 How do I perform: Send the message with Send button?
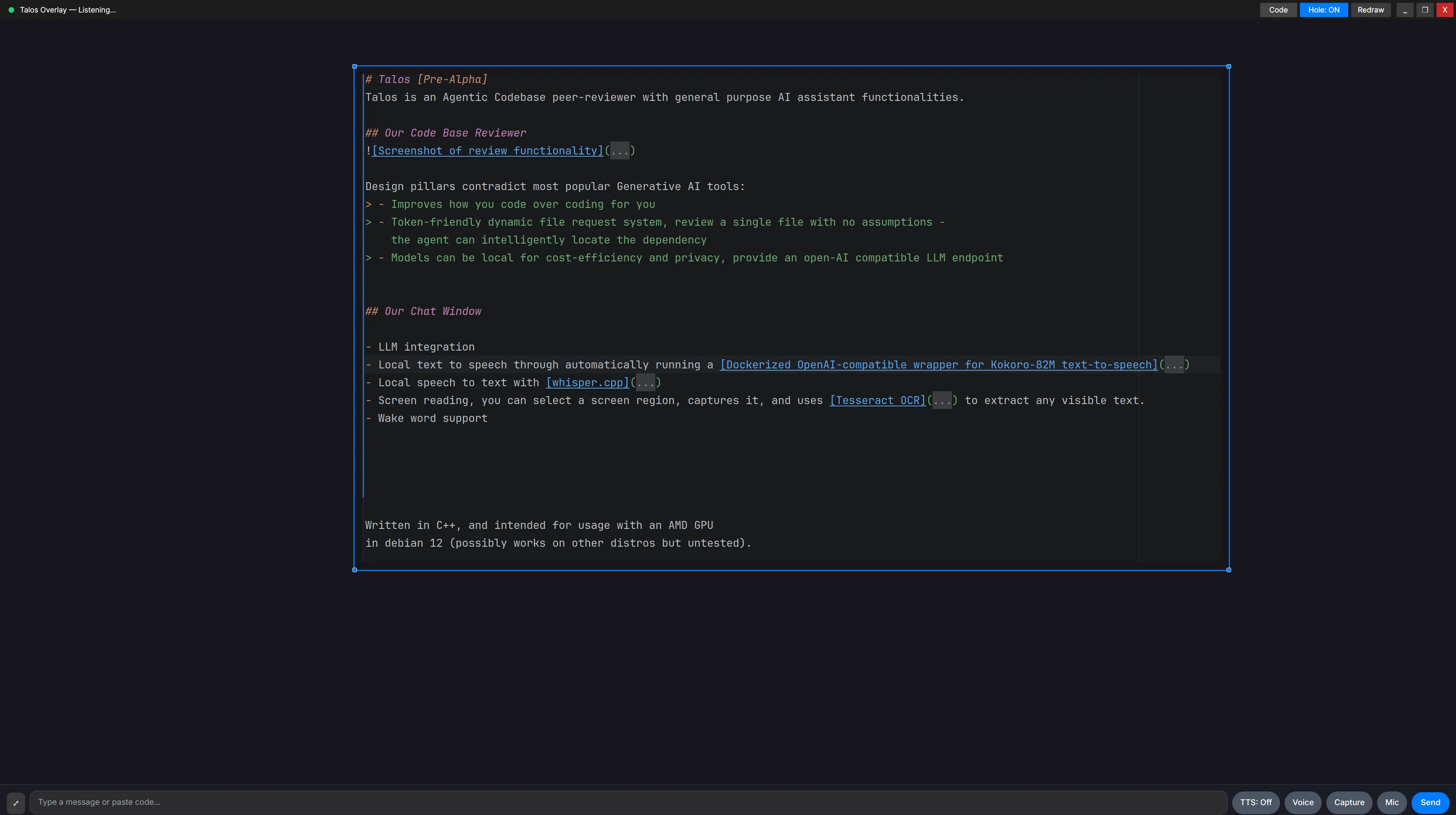(x=1430, y=802)
